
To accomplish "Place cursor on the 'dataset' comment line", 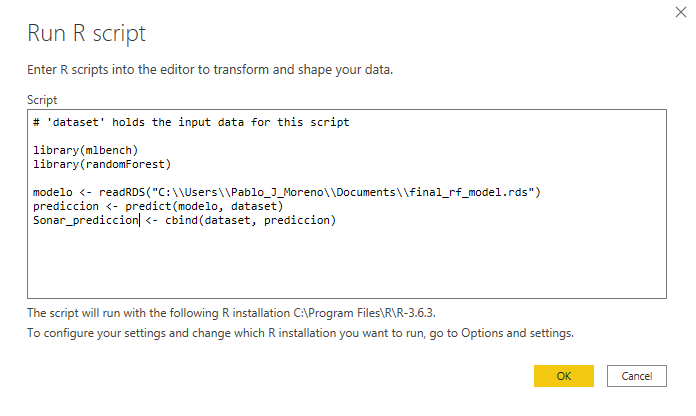I will tap(190, 122).
